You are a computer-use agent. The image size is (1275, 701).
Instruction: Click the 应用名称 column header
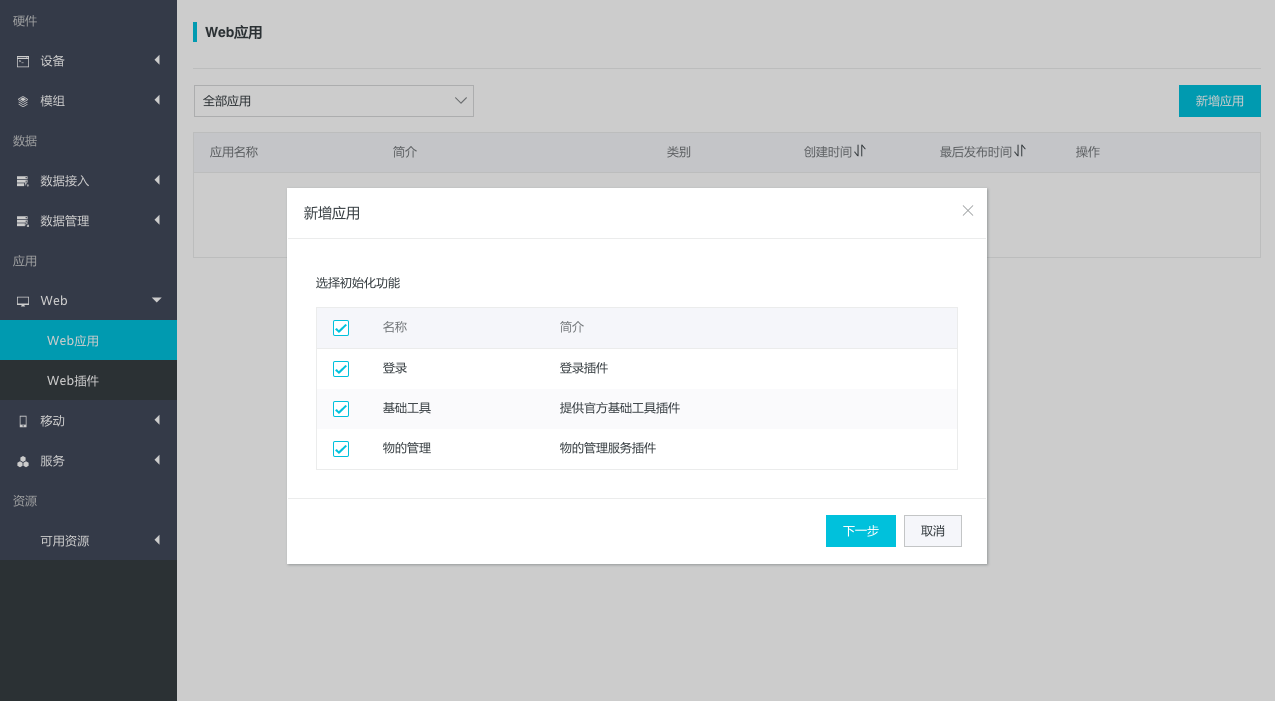click(234, 152)
